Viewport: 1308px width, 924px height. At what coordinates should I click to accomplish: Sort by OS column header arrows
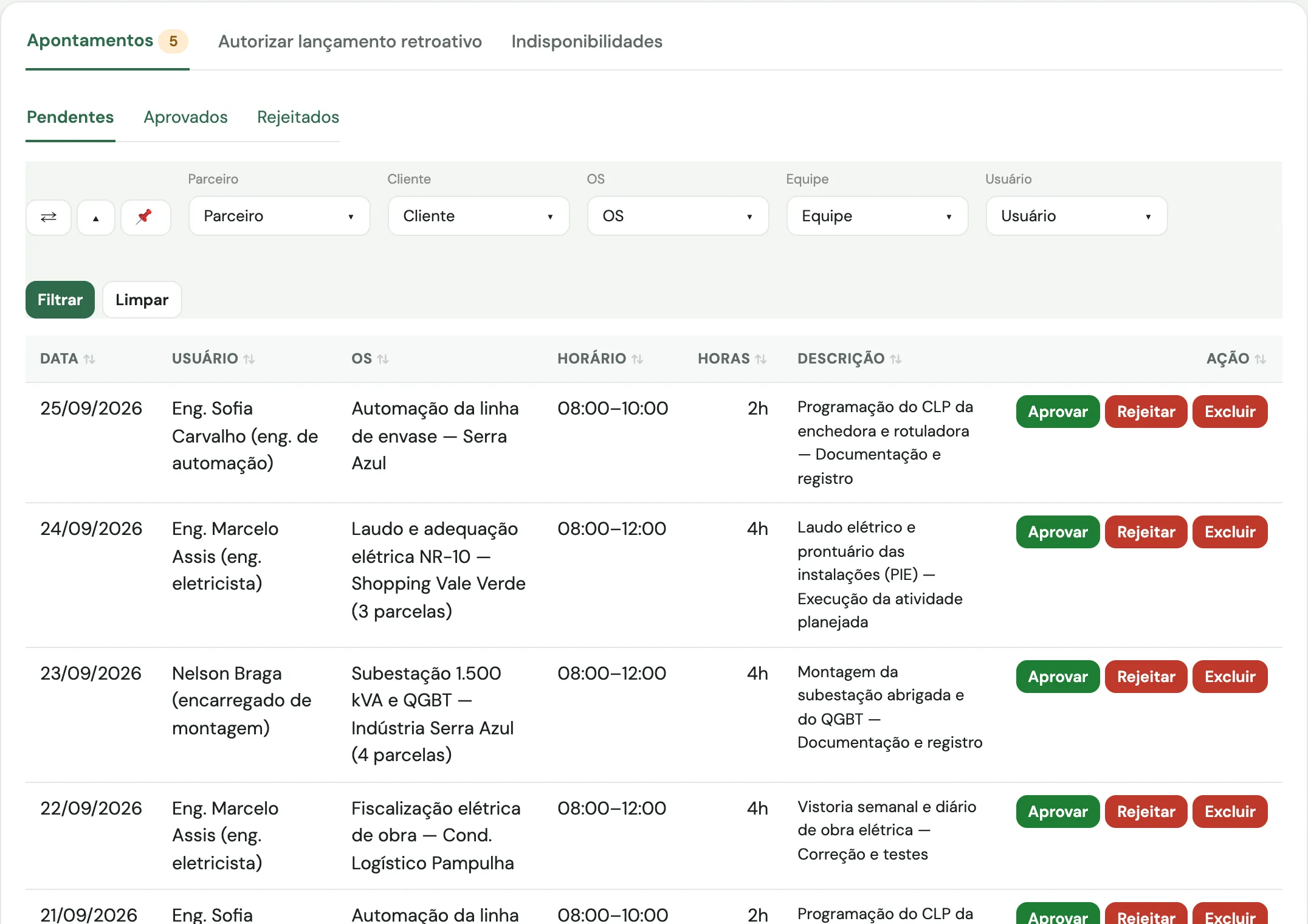[x=383, y=359]
